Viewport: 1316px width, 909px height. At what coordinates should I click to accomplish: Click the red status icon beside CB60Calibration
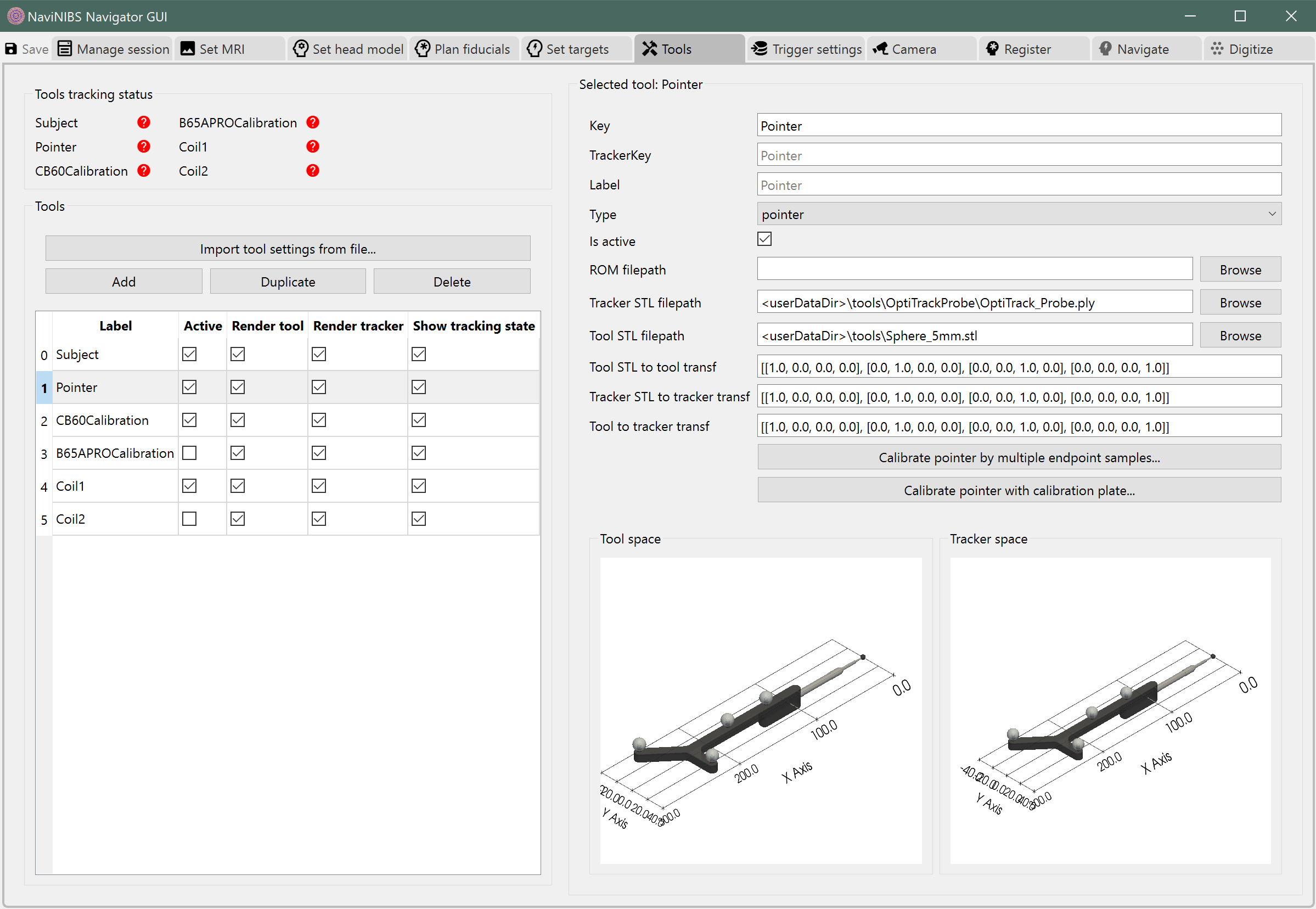[144, 170]
